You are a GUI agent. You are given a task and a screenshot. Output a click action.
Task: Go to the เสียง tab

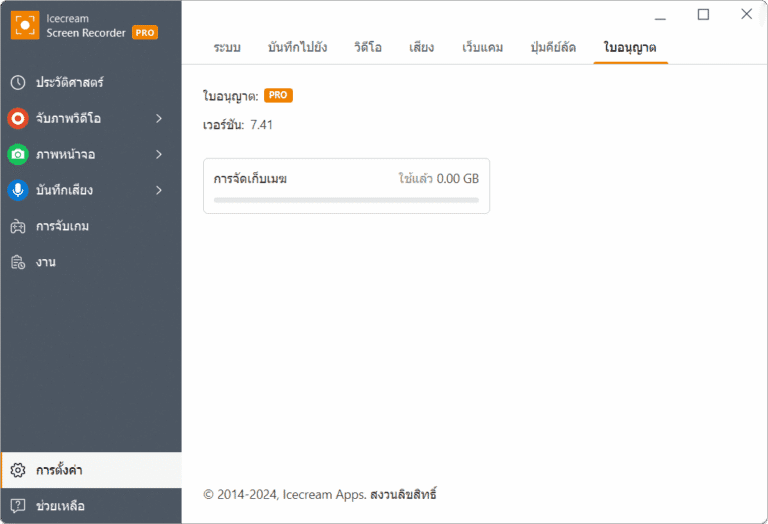pyautogui.click(x=422, y=48)
